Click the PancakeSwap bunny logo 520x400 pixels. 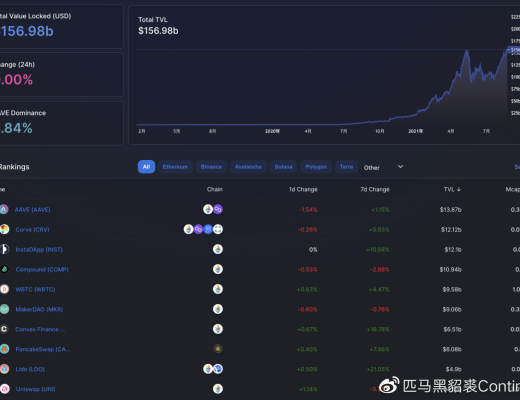pos(4,349)
